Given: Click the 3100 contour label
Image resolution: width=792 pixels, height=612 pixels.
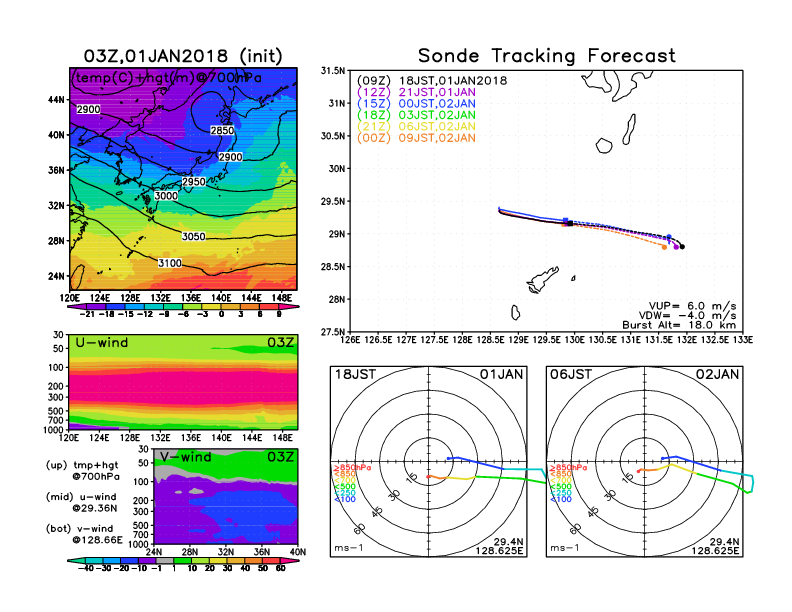Looking at the screenshot, I should (x=170, y=263).
